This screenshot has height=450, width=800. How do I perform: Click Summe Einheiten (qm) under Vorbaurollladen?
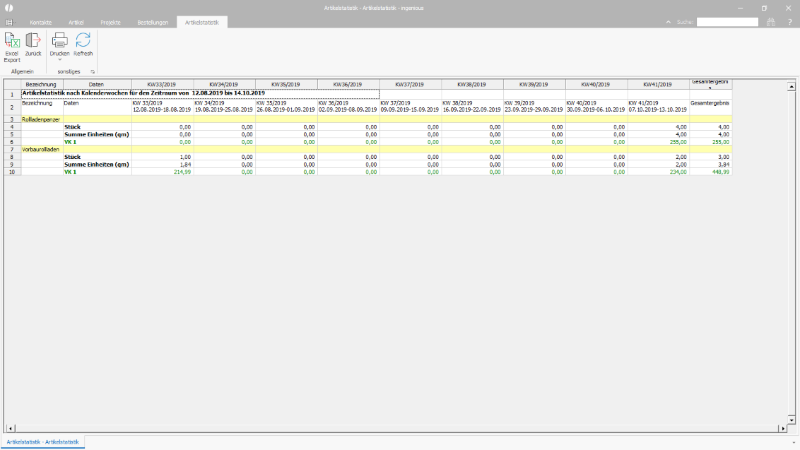tap(96, 164)
